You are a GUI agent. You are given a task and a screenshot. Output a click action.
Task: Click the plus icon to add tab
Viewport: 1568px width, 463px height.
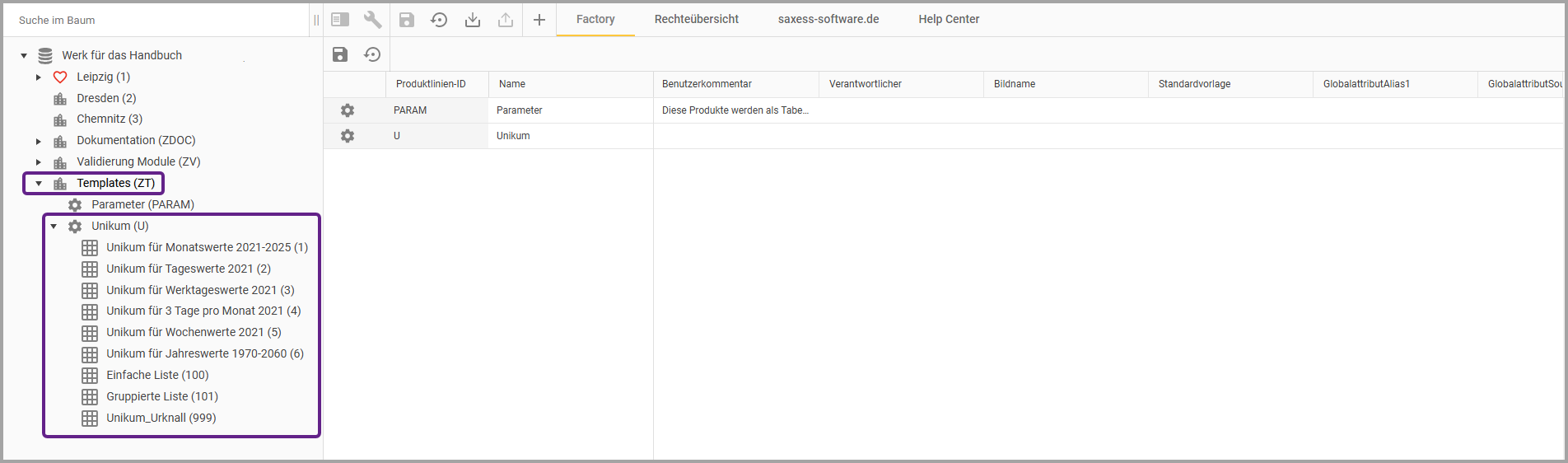539,20
